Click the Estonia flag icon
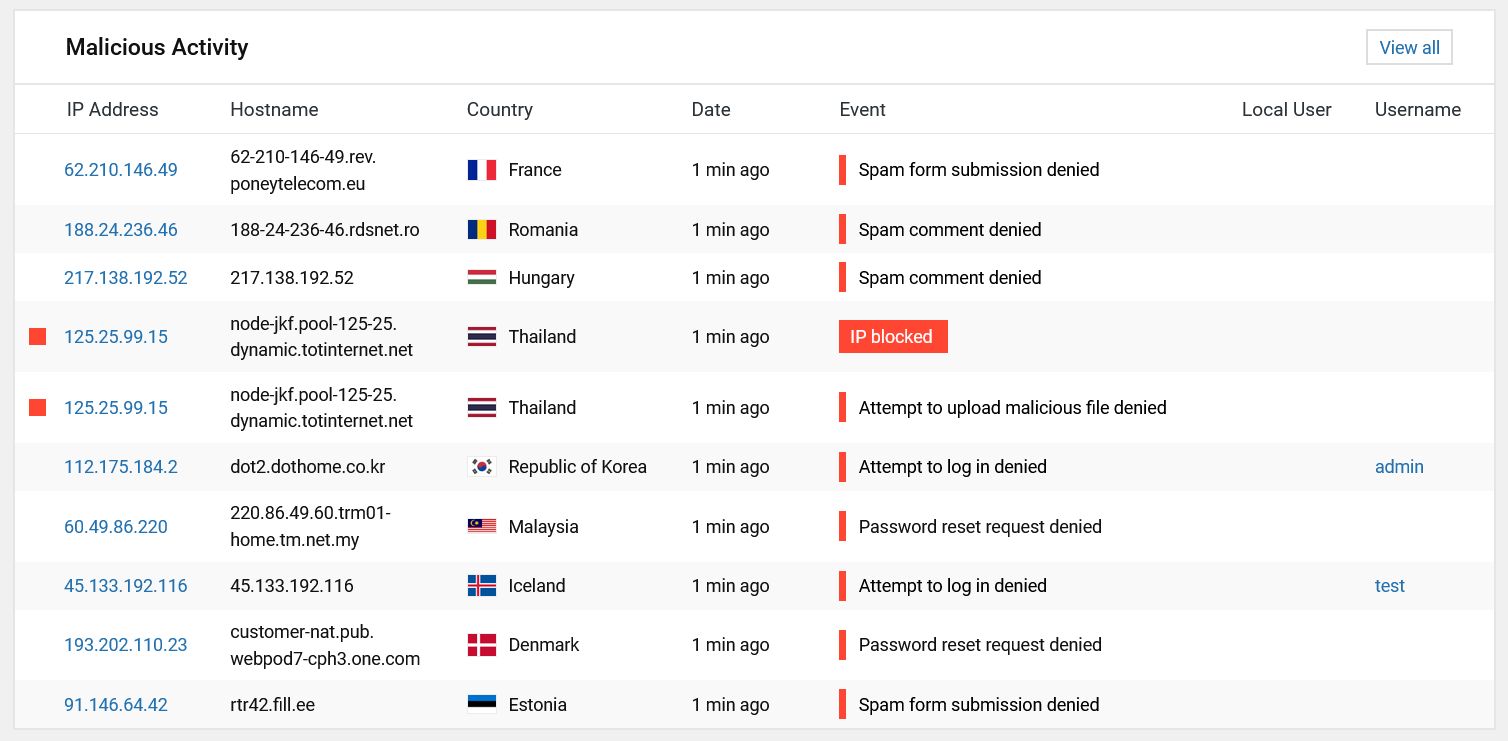 coord(481,705)
